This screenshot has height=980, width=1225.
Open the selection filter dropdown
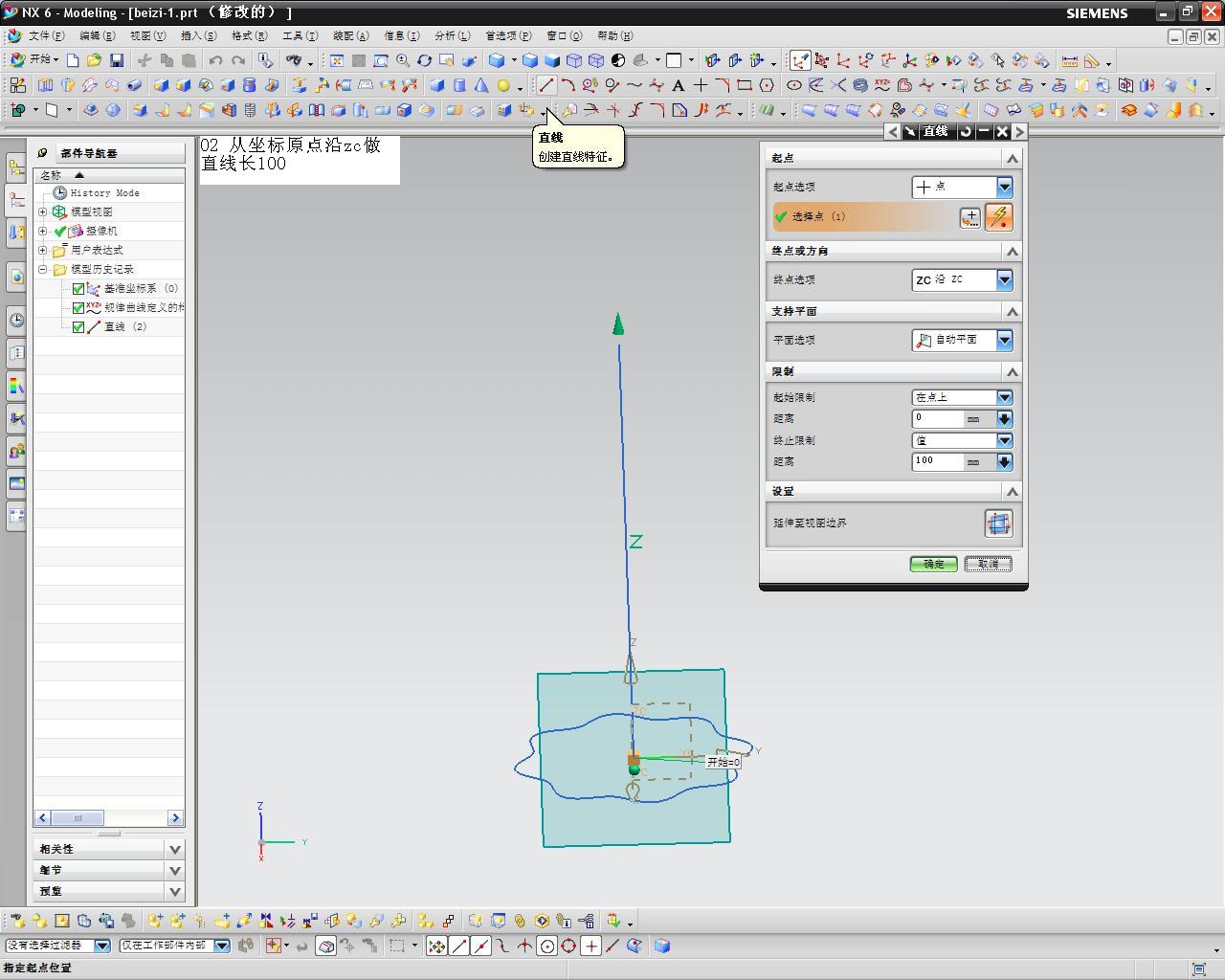[101, 946]
